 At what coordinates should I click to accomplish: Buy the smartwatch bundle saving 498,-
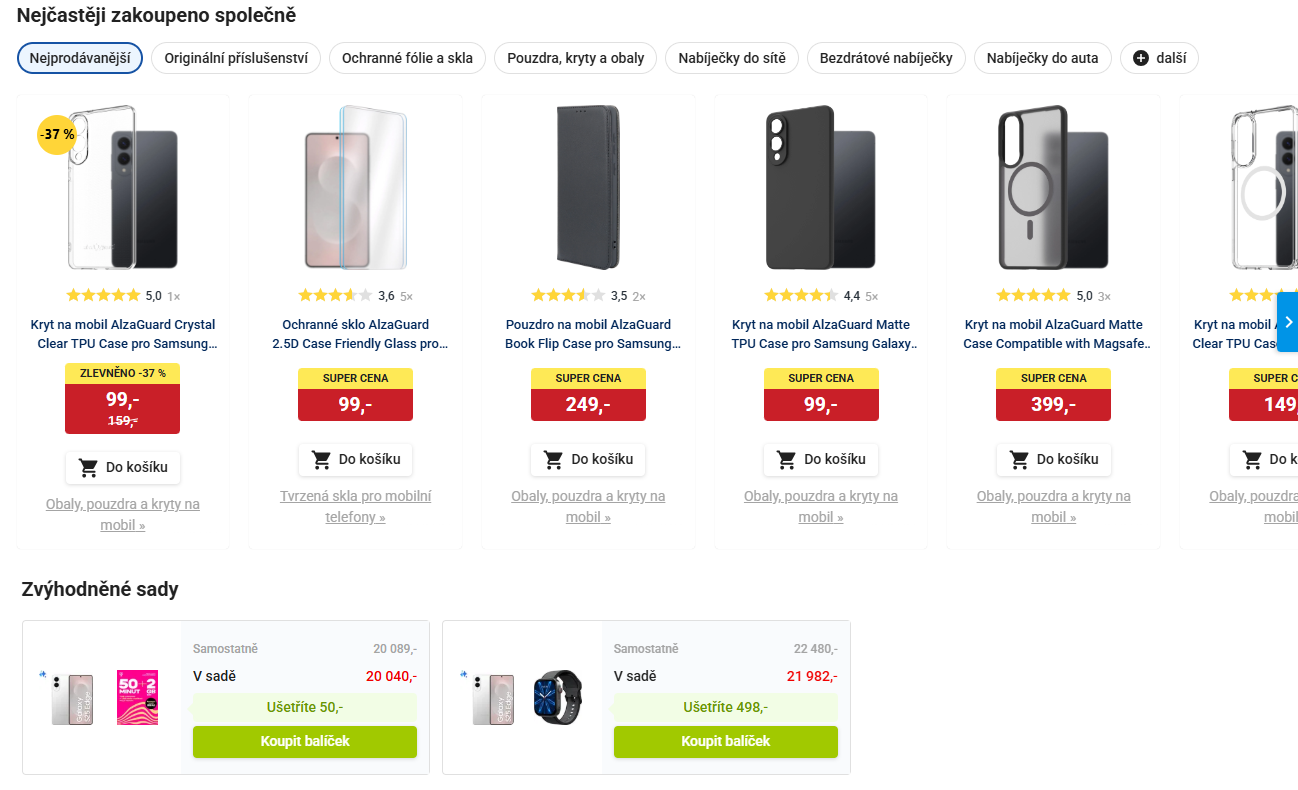tap(725, 741)
